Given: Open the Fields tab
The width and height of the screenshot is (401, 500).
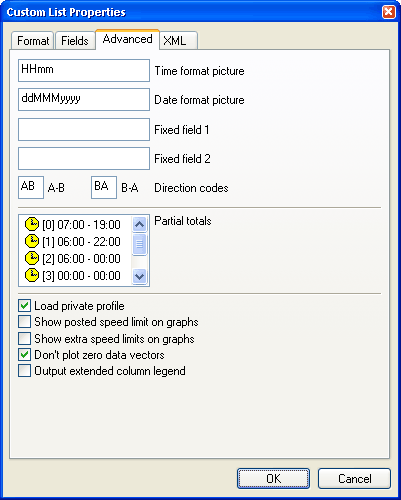Looking at the screenshot, I should coord(75,41).
